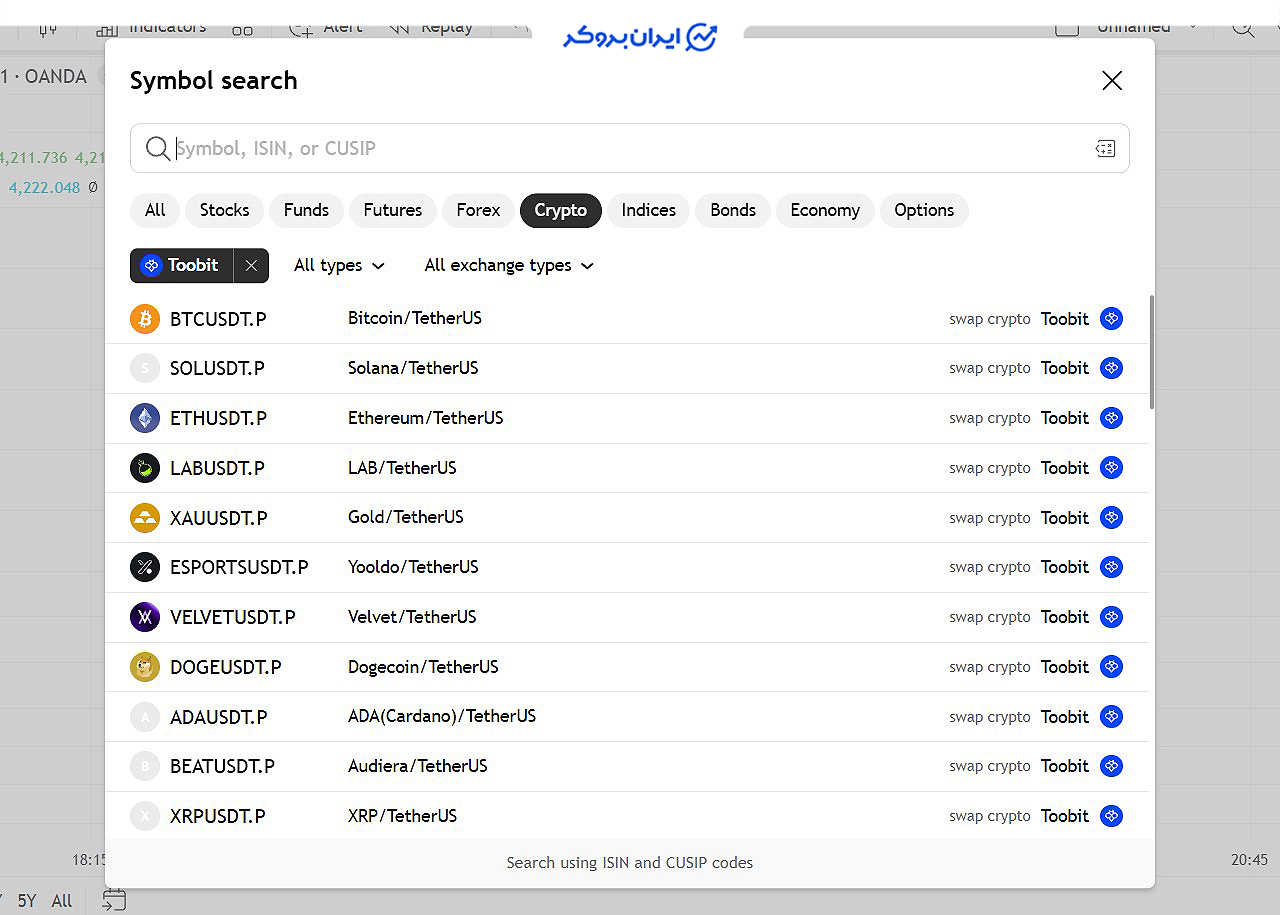Click the Toobit logo in the BTCUSDT.P row
Viewport: 1280px width, 915px height.
pos(1111,319)
